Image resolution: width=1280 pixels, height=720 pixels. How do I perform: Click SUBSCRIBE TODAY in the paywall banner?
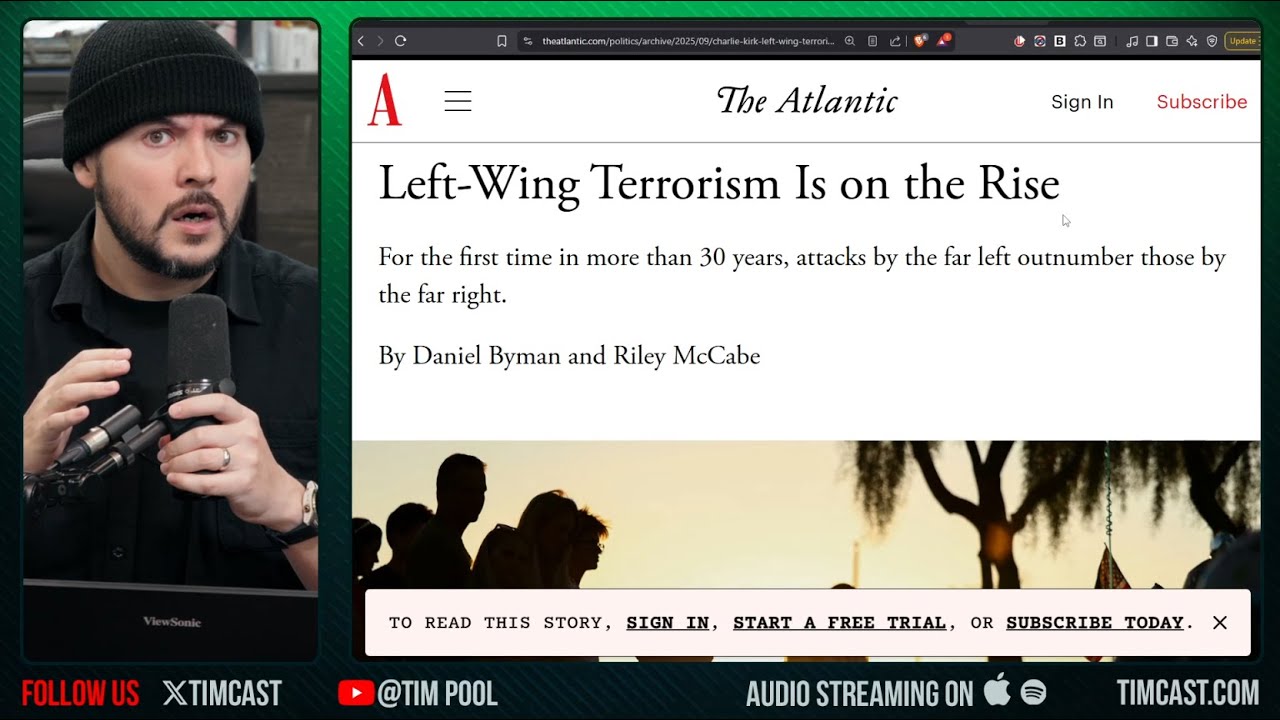pos(1095,623)
